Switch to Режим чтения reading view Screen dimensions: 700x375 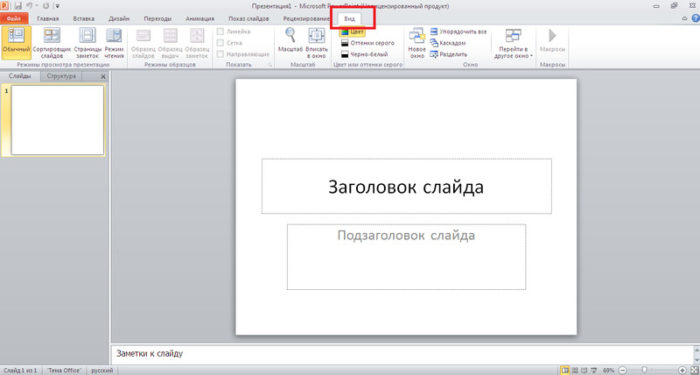[114, 42]
